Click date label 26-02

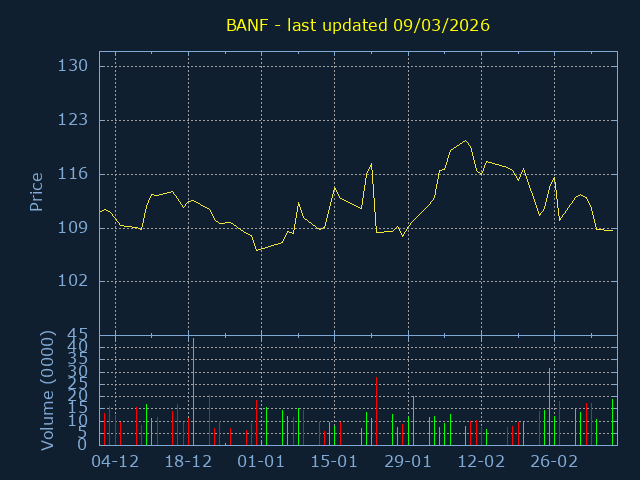(554, 462)
